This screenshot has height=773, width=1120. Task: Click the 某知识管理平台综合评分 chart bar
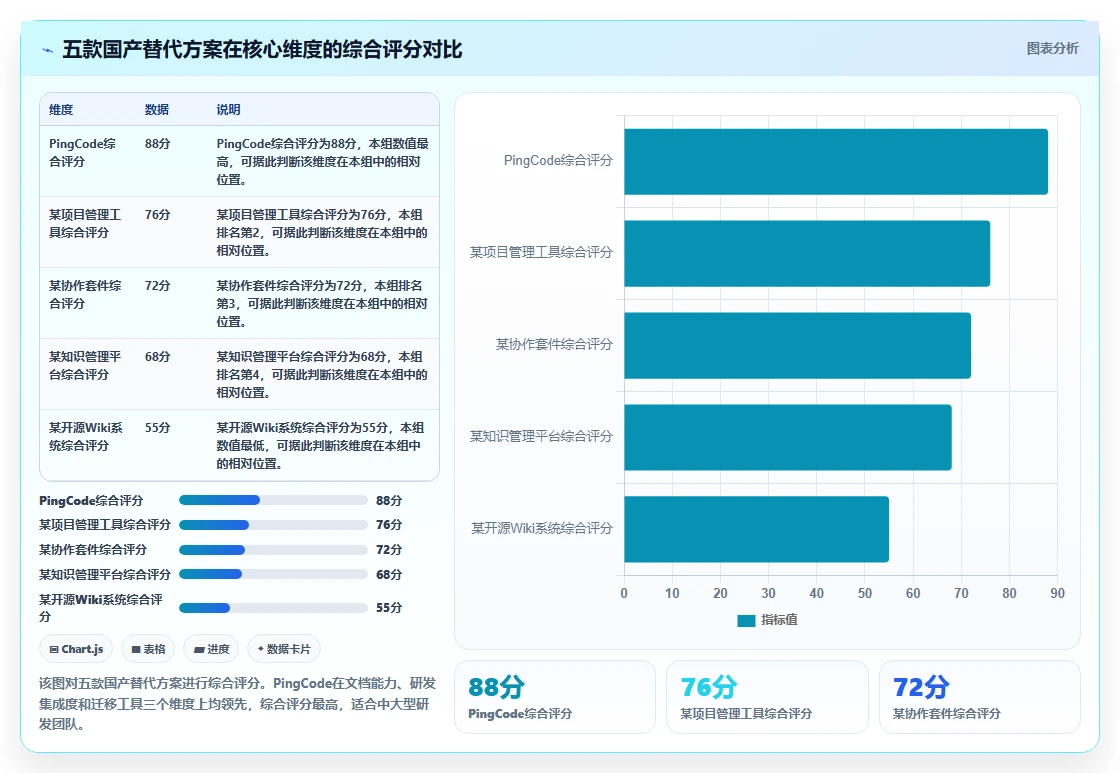tap(788, 437)
